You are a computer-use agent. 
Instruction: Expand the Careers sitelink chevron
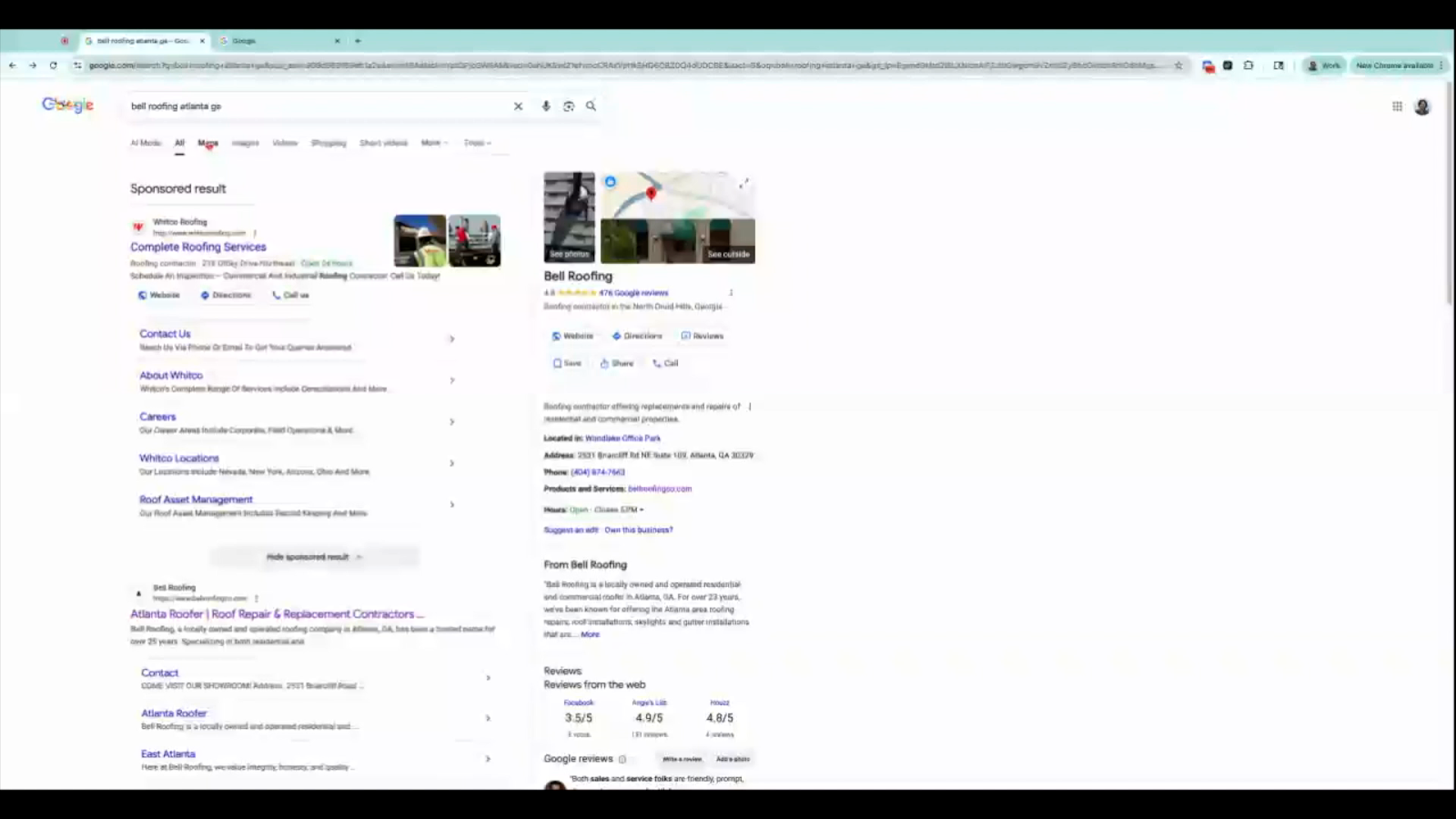tap(451, 421)
